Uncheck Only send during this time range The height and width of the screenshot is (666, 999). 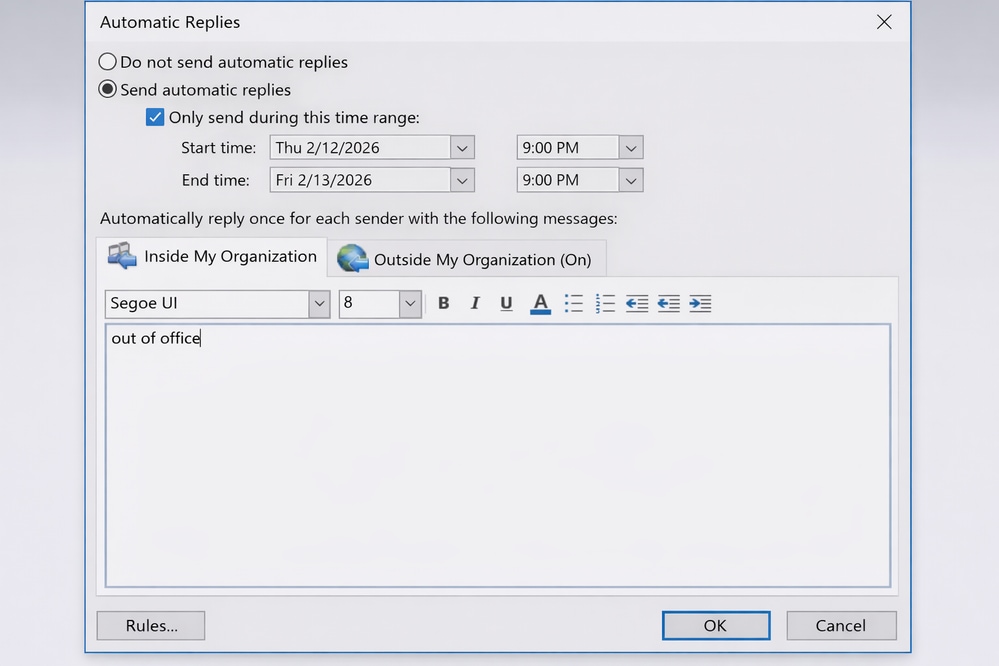[x=155, y=117]
